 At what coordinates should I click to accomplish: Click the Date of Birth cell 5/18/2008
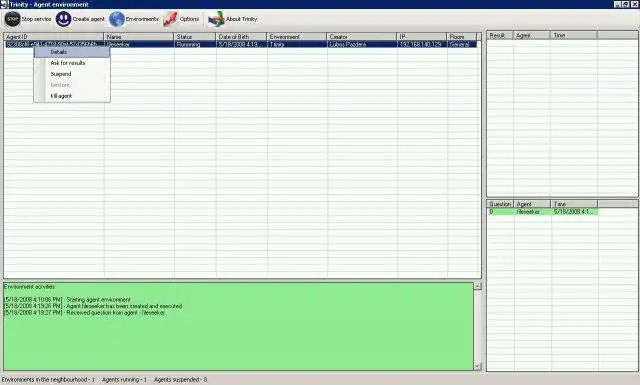coord(242,44)
